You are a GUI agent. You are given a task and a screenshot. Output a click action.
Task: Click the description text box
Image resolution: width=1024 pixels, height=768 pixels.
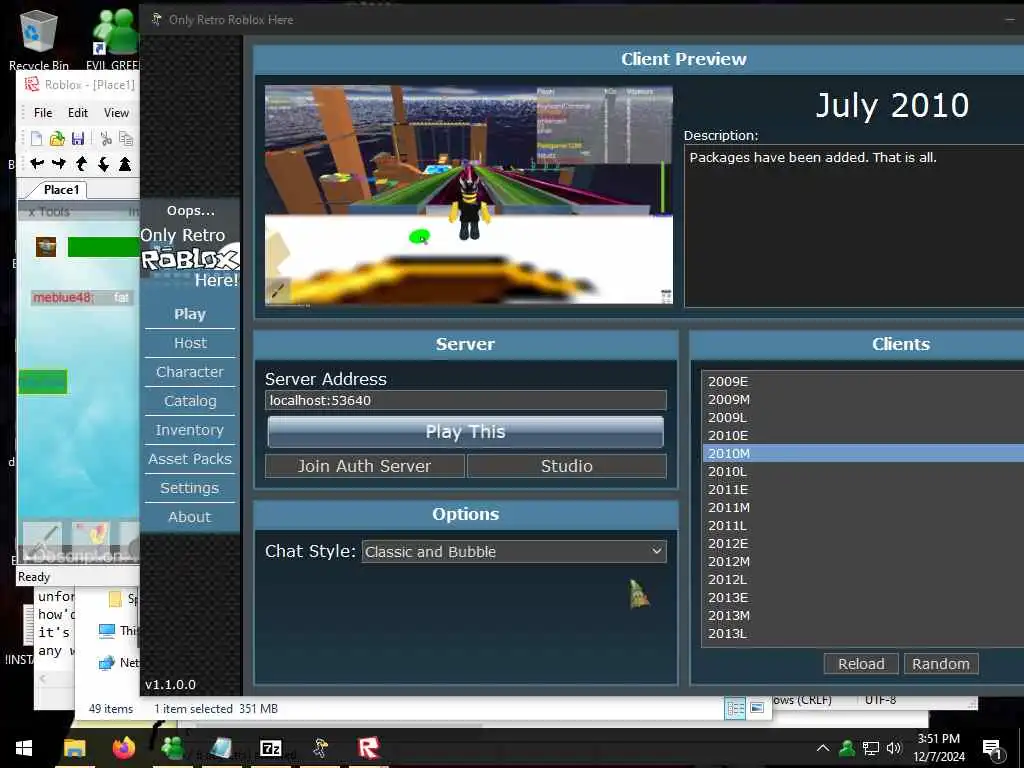pyautogui.click(x=854, y=225)
